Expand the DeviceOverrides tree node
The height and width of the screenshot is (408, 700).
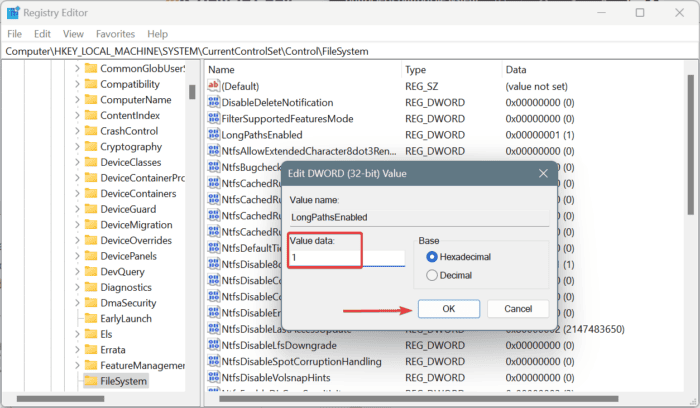(x=77, y=240)
